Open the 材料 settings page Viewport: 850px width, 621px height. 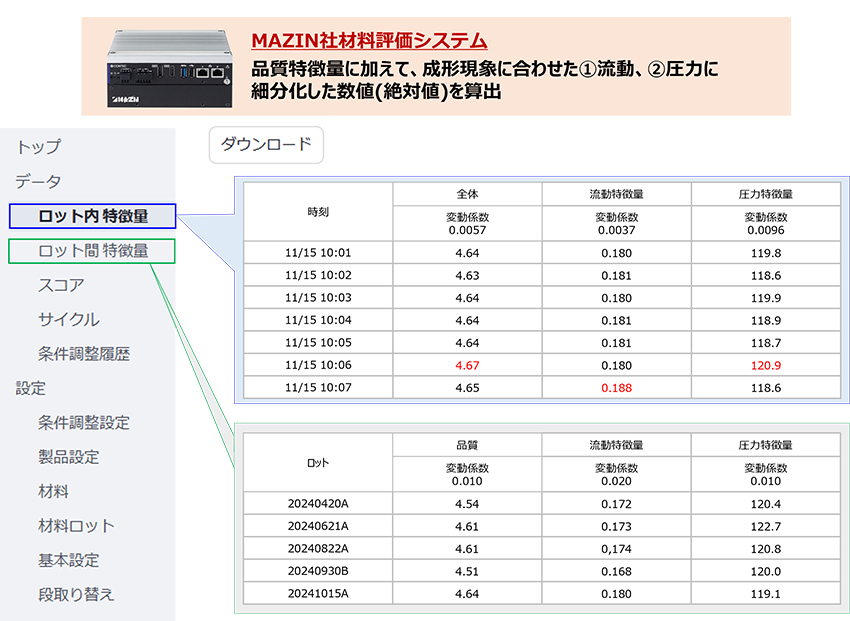53,492
